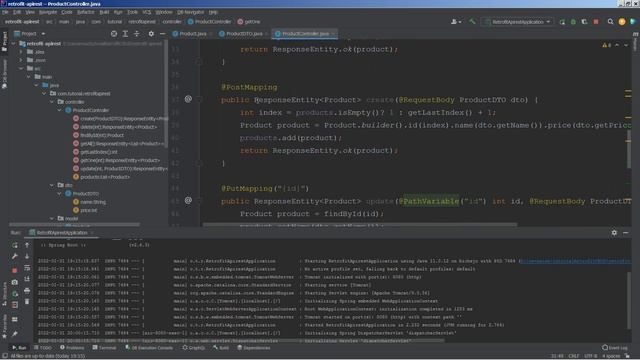
Task: Collapse the main folder in the tree
Action: tap(29, 77)
